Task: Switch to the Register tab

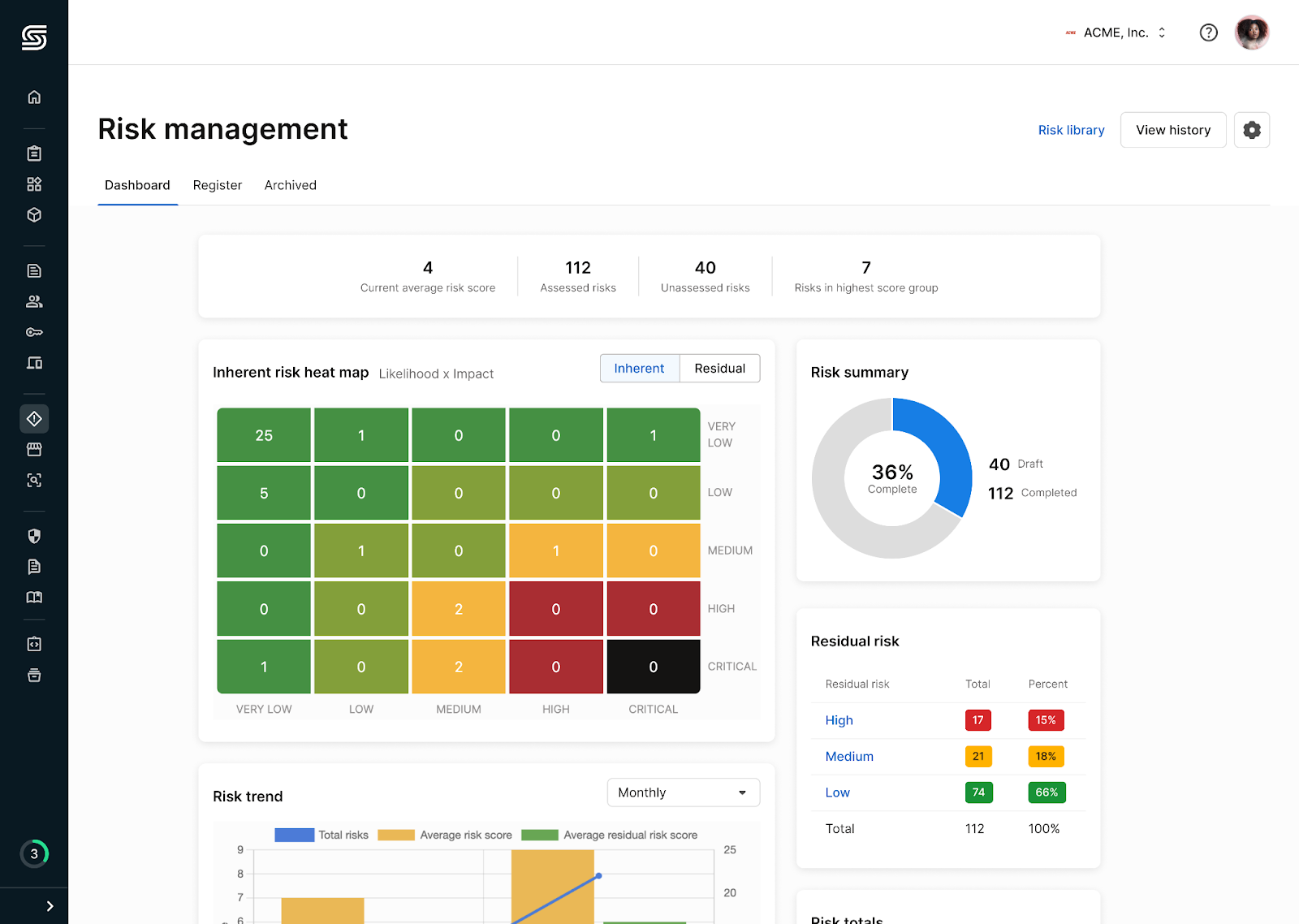Action: pos(217,185)
